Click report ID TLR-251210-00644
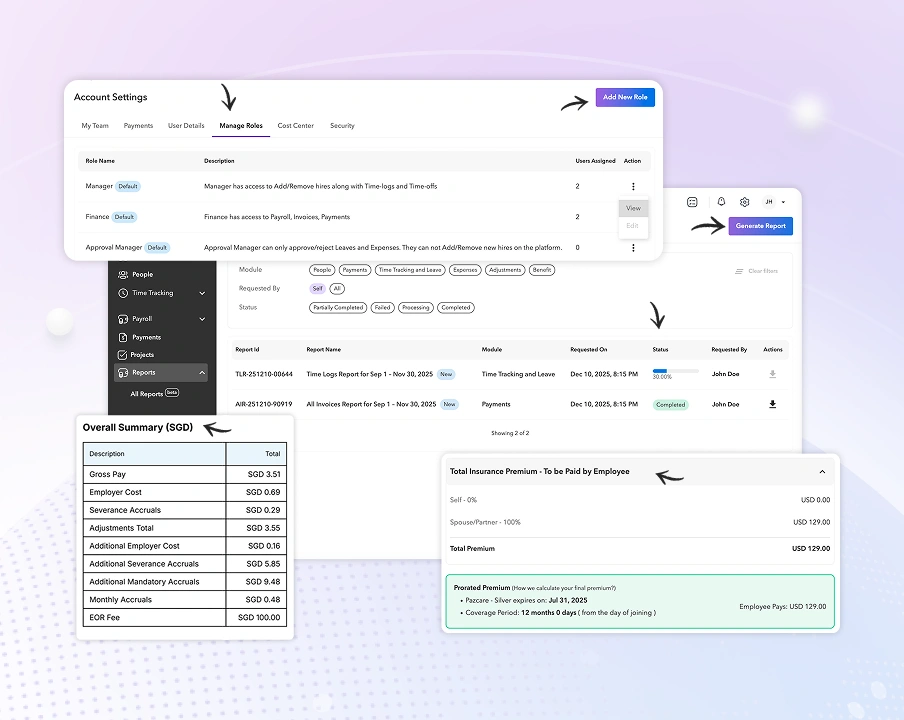 pos(264,374)
